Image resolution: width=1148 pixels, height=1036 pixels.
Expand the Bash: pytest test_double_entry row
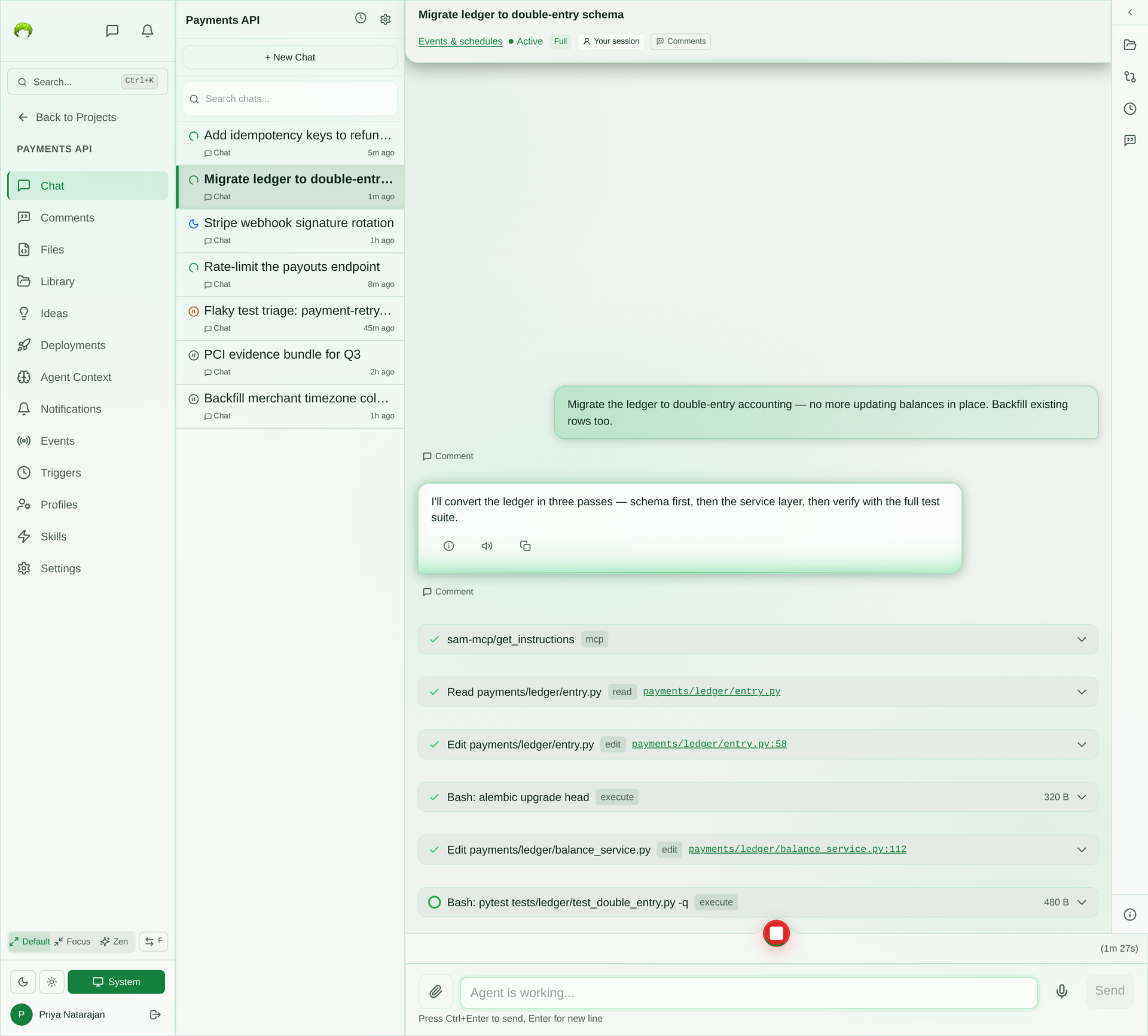click(758, 902)
